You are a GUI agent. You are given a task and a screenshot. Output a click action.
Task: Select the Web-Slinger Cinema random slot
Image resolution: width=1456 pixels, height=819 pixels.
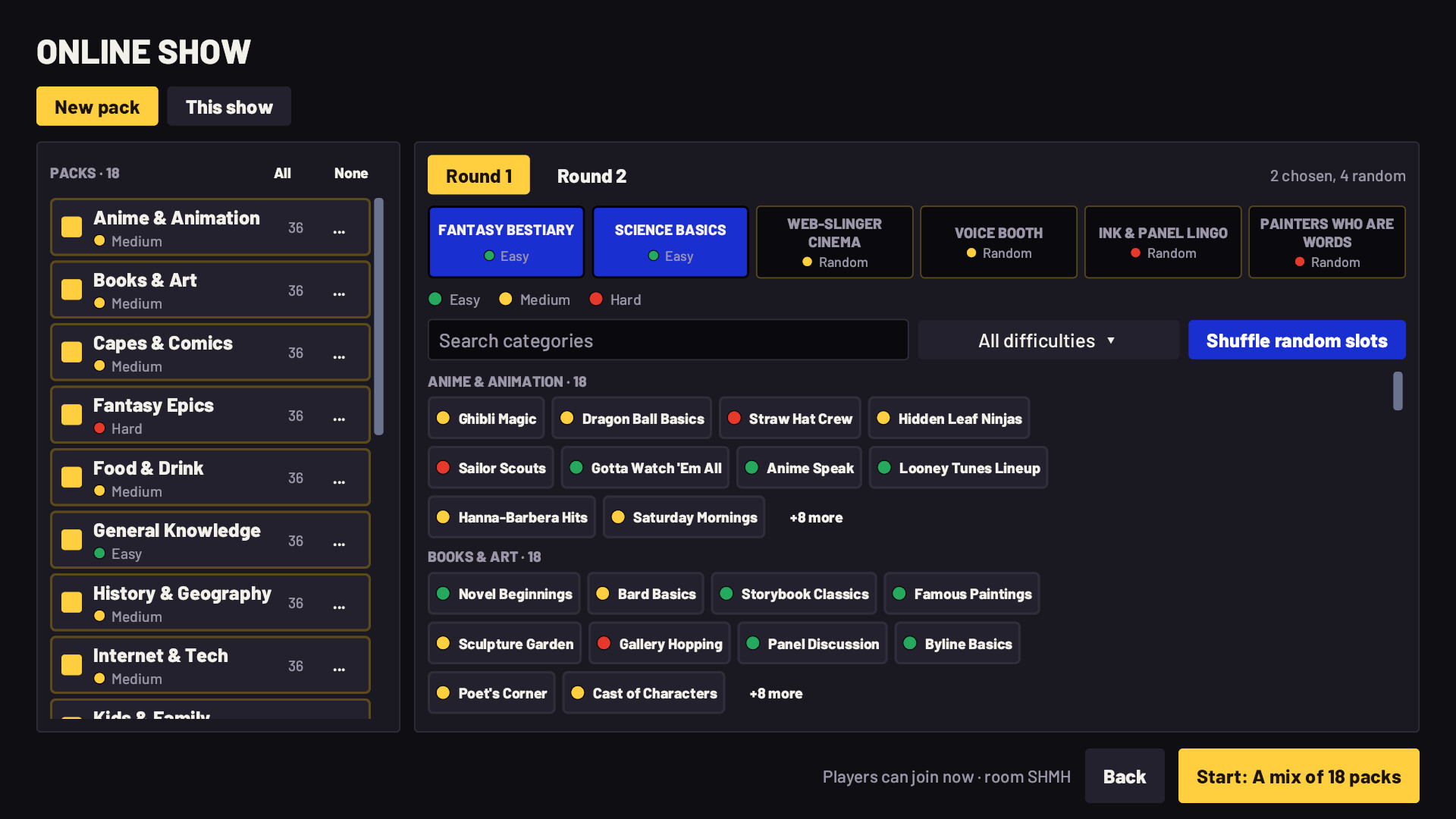[x=834, y=243]
